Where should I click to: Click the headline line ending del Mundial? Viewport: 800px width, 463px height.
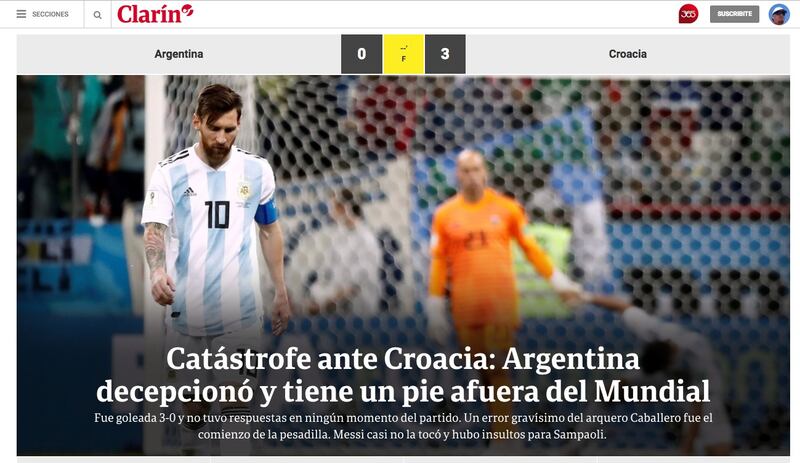click(x=403, y=392)
